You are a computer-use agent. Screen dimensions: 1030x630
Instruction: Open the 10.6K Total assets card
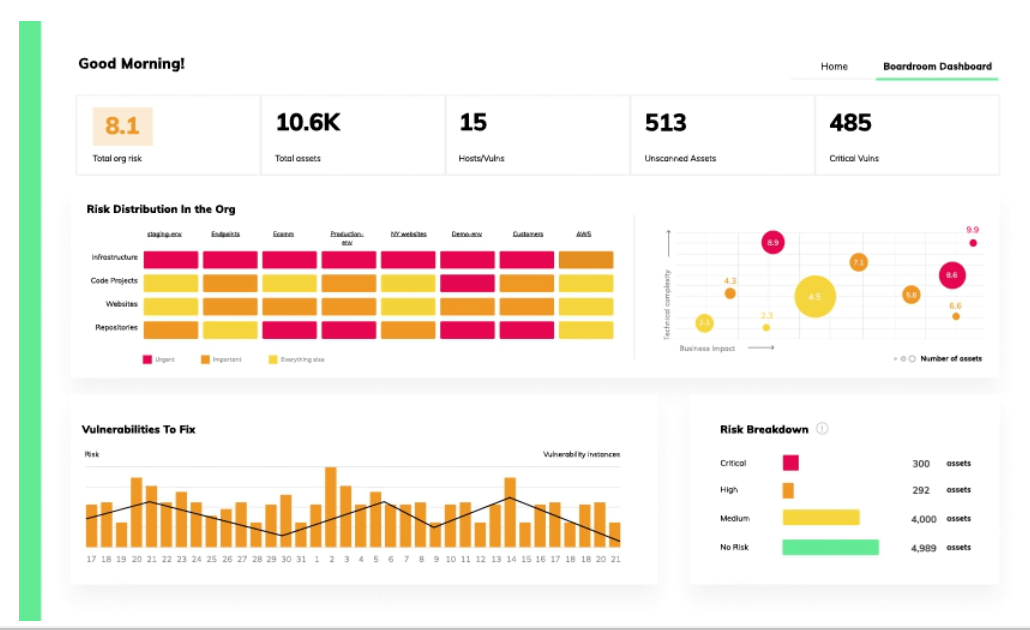[353, 135]
